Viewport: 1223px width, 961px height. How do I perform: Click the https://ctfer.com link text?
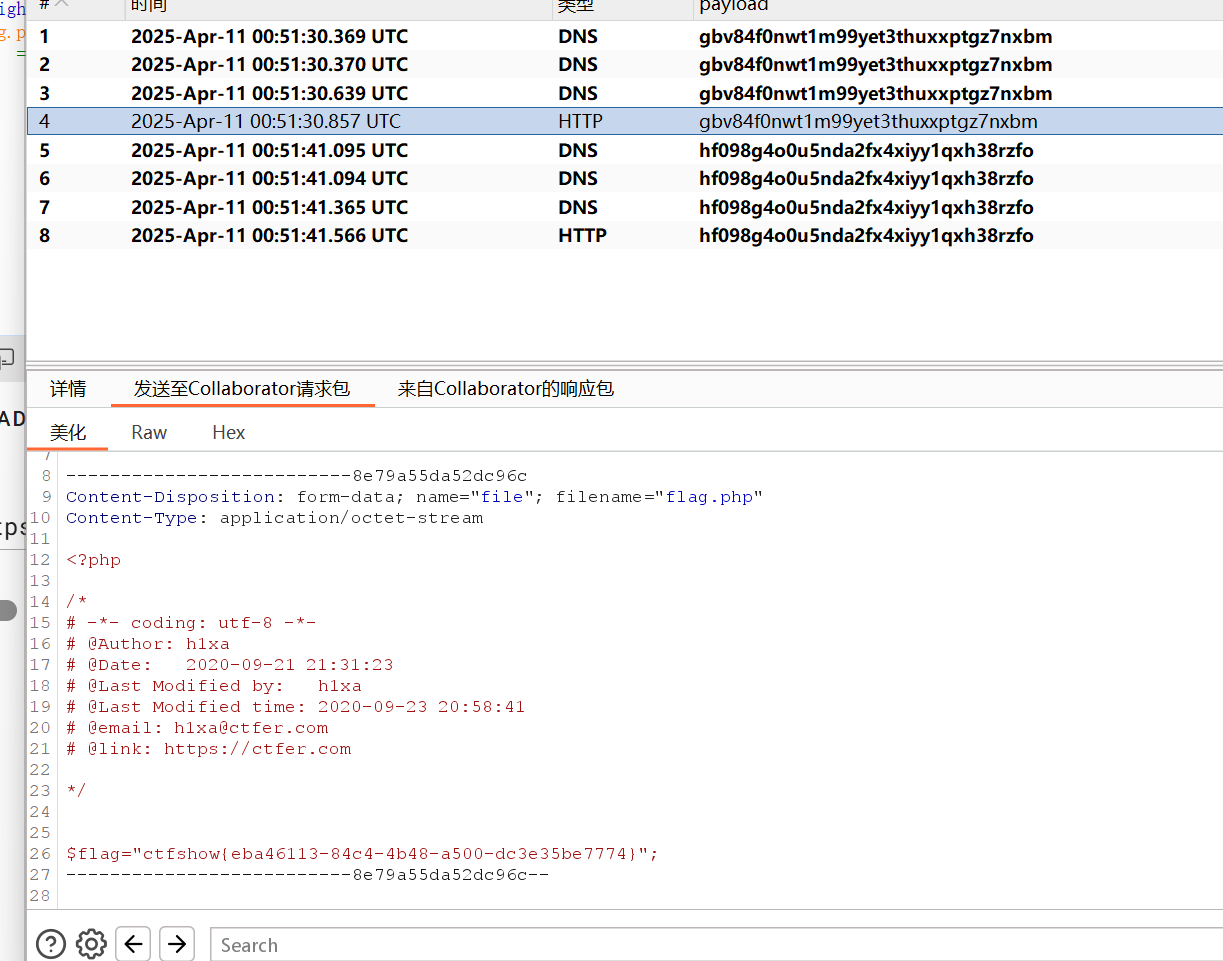tap(257, 749)
